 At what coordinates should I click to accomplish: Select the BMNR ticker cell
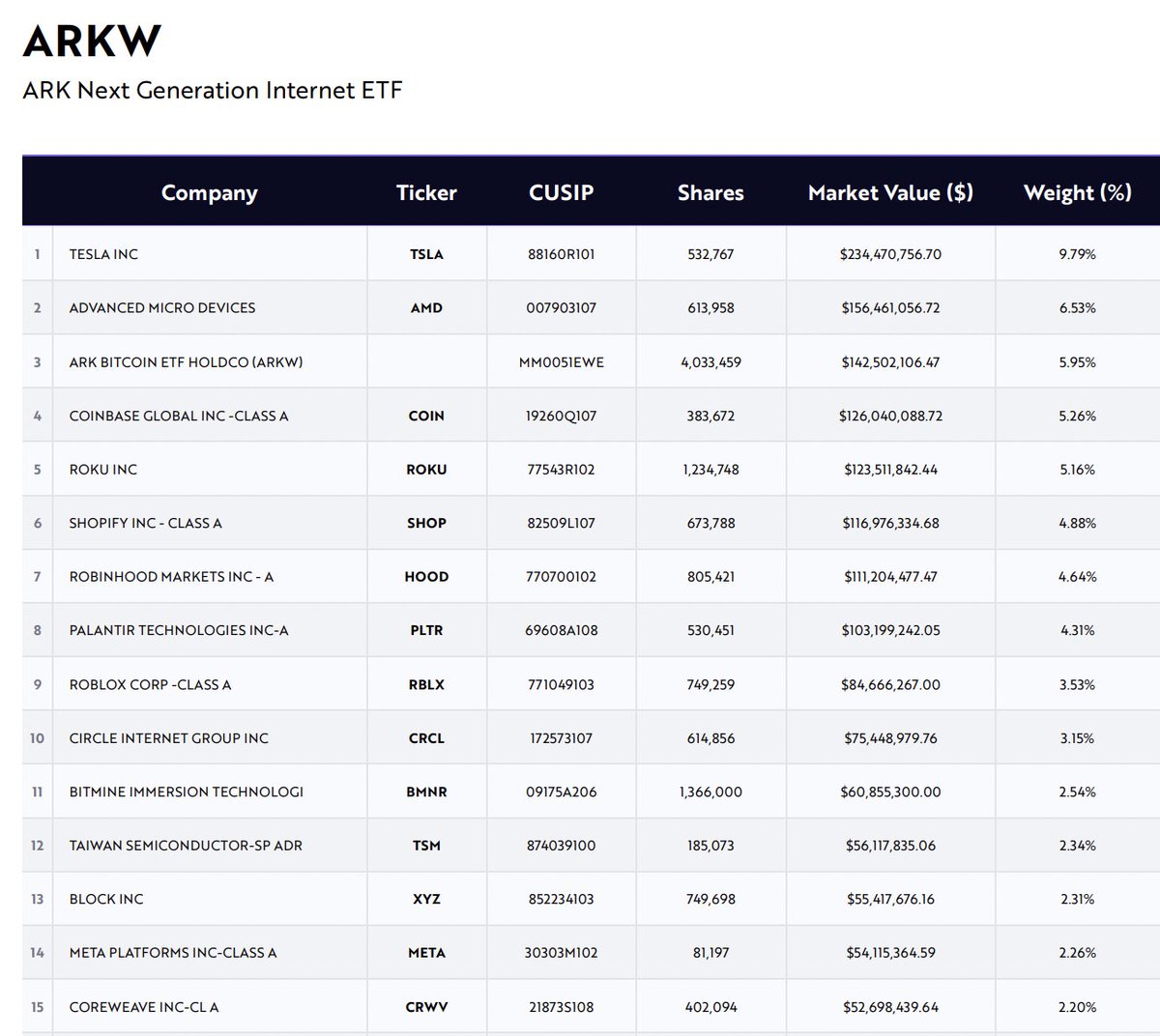click(x=426, y=791)
